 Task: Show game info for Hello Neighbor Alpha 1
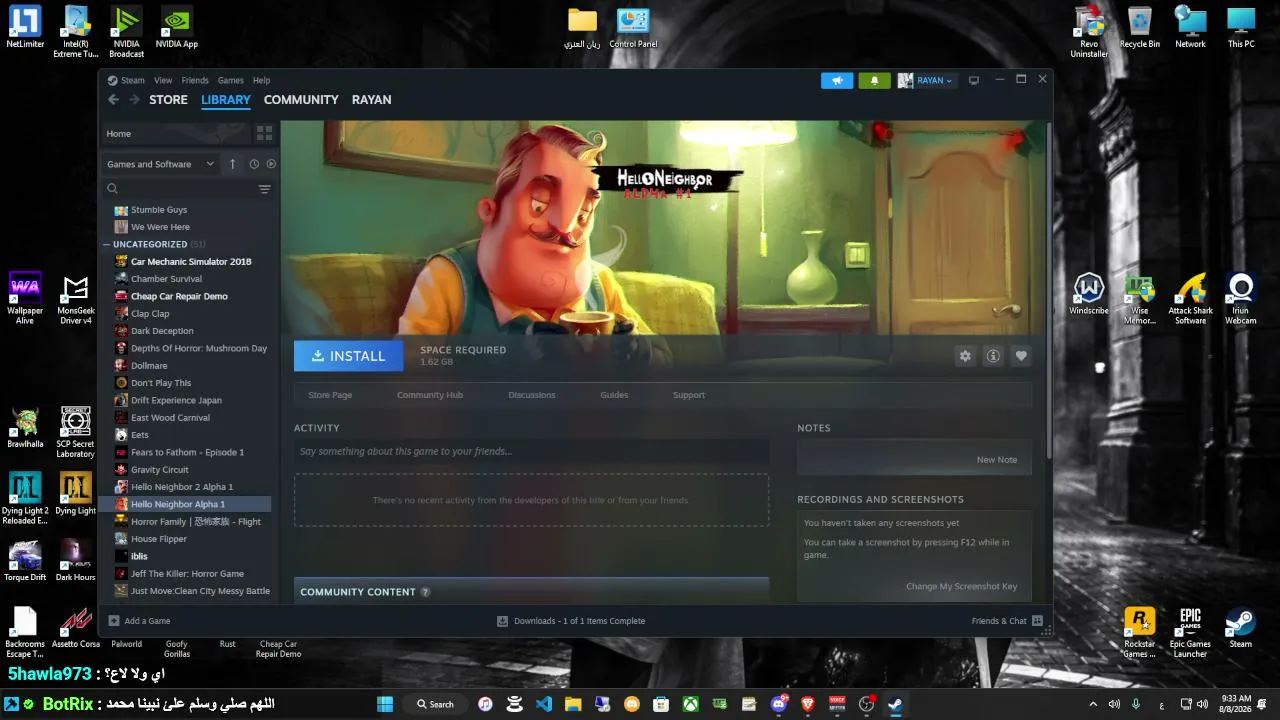pos(993,356)
